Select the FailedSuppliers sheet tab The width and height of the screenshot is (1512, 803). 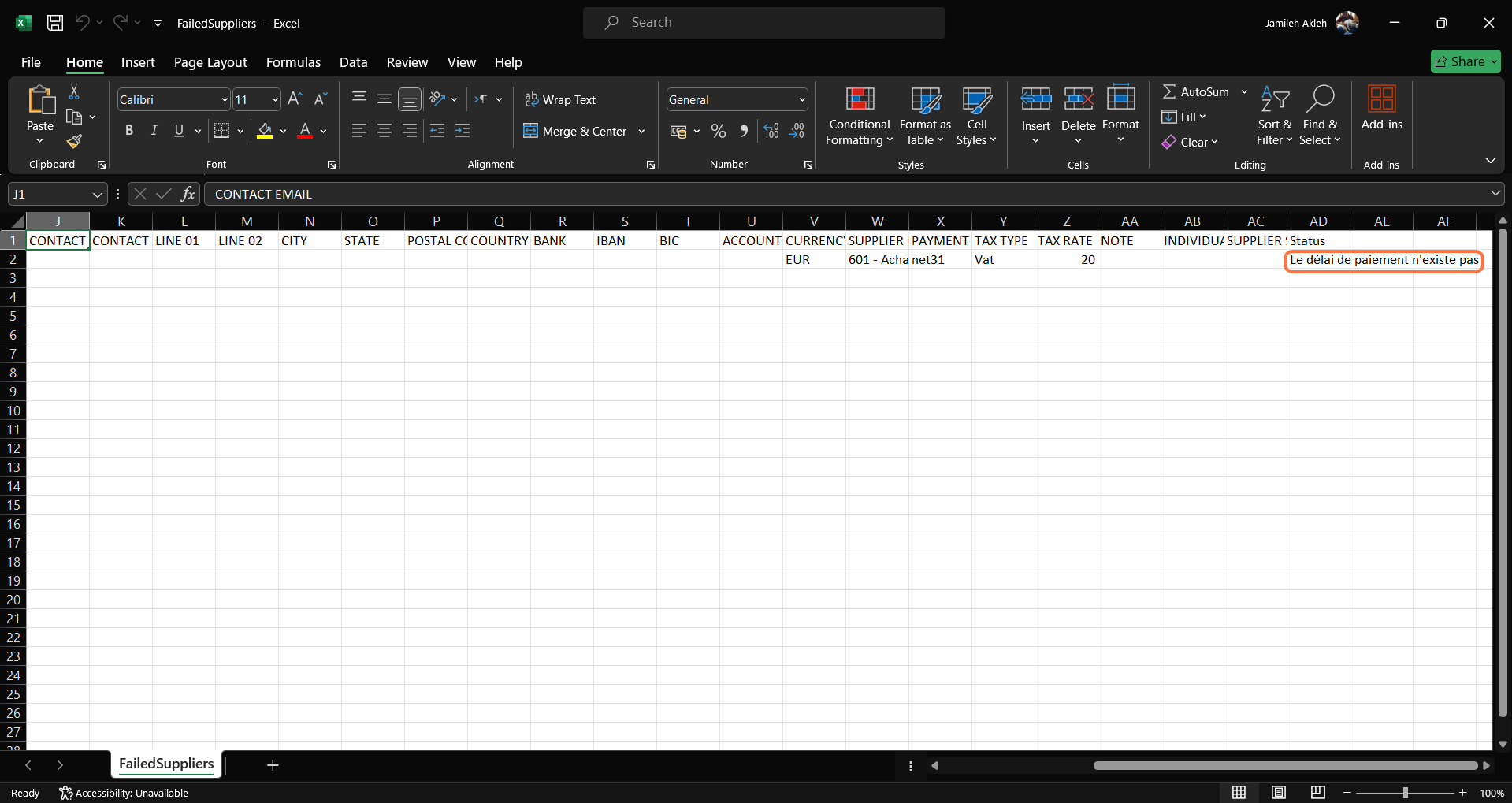point(166,764)
